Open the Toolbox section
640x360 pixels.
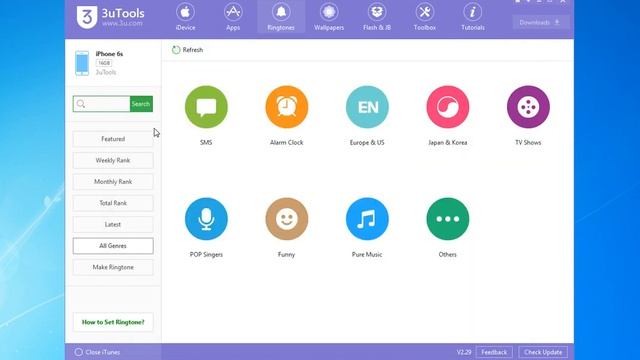click(424, 17)
